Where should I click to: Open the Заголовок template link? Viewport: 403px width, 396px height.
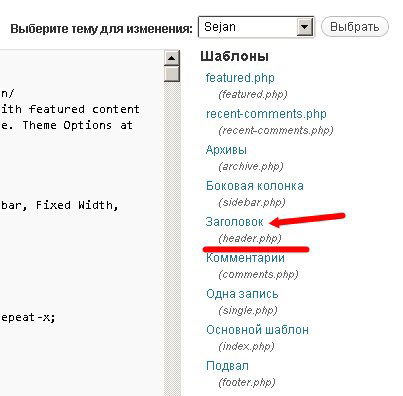tap(234, 222)
